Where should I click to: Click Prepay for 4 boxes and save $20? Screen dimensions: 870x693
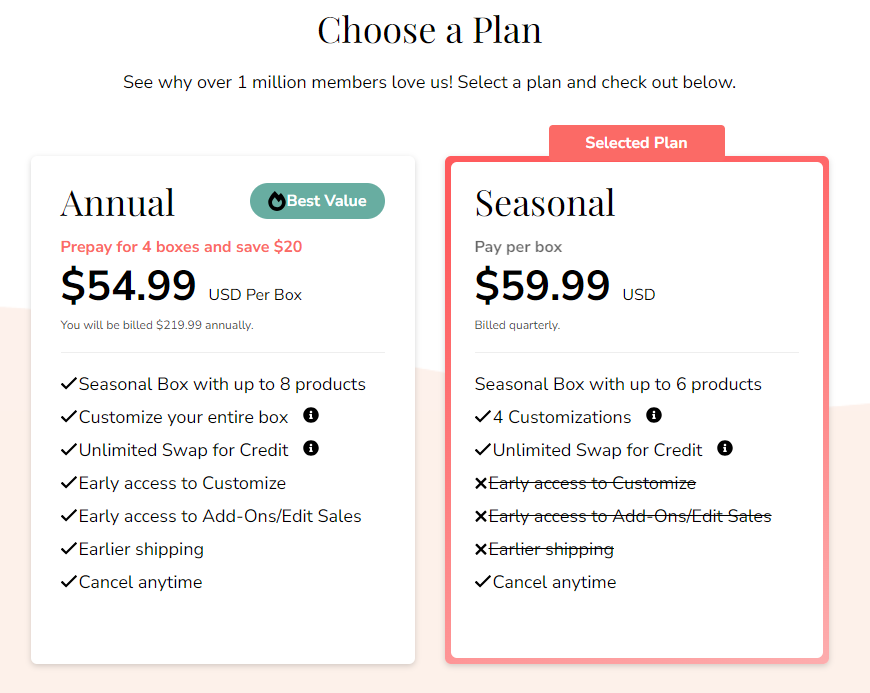(181, 246)
